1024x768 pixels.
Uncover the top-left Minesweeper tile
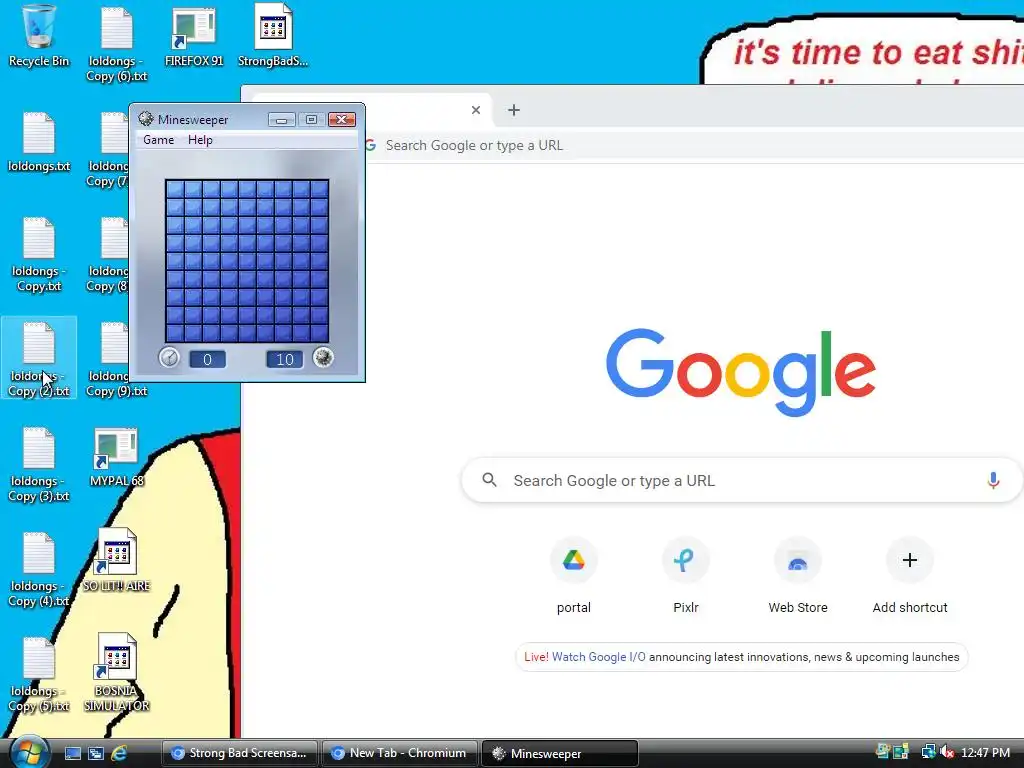[174, 189]
